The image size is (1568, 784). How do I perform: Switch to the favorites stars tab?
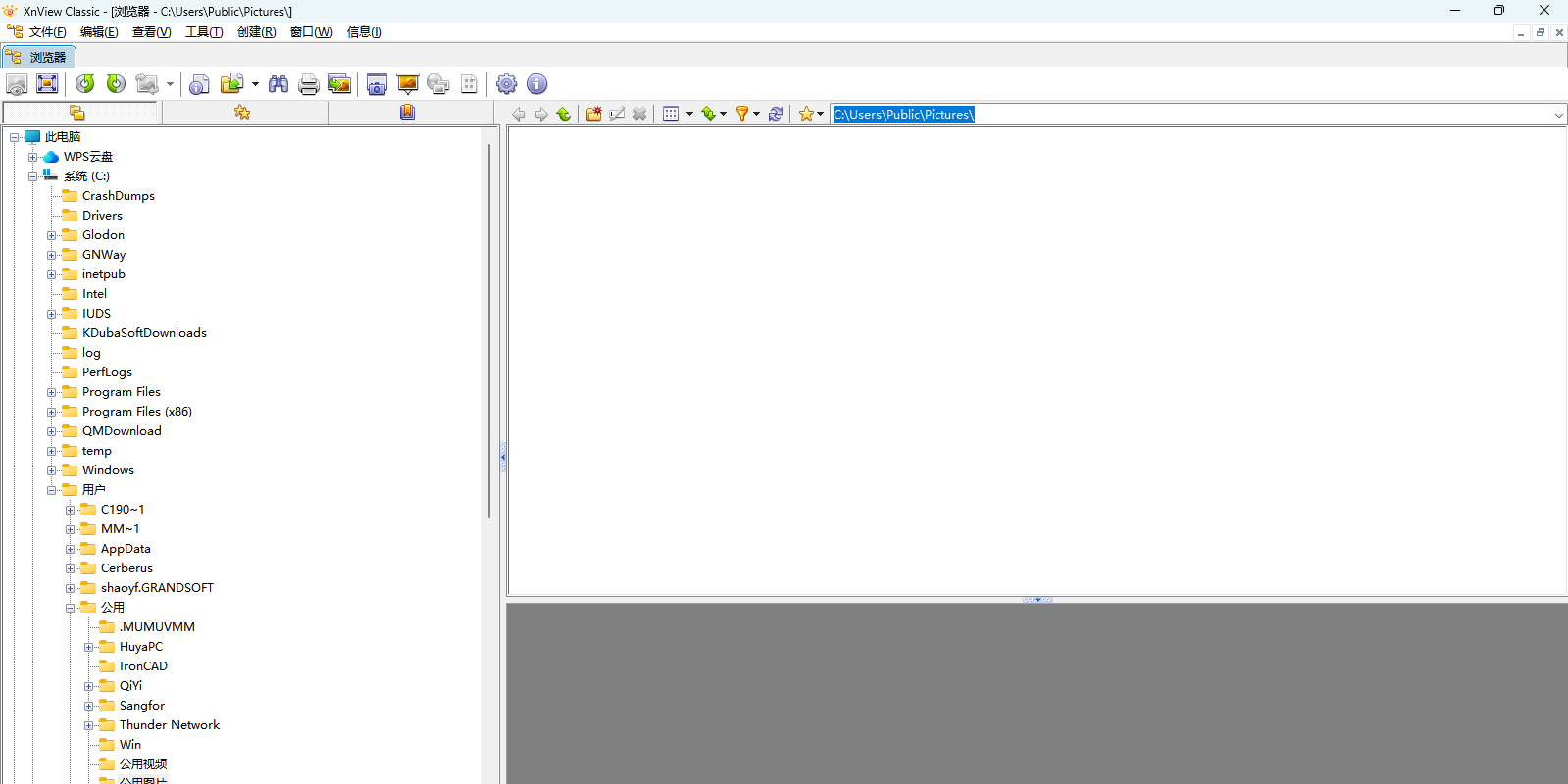(x=242, y=113)
